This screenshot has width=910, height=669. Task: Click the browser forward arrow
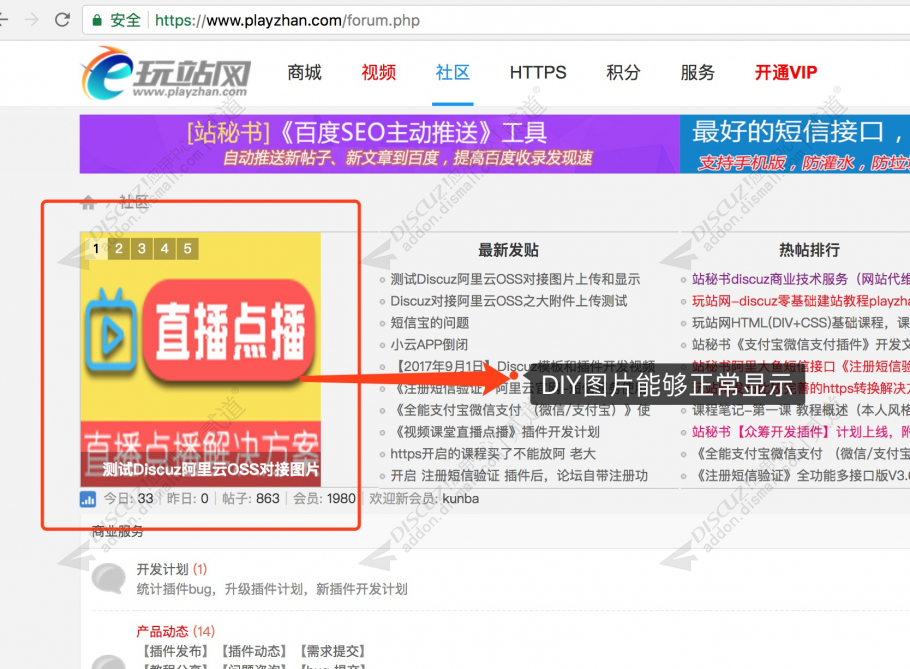[x=32, y=20]
